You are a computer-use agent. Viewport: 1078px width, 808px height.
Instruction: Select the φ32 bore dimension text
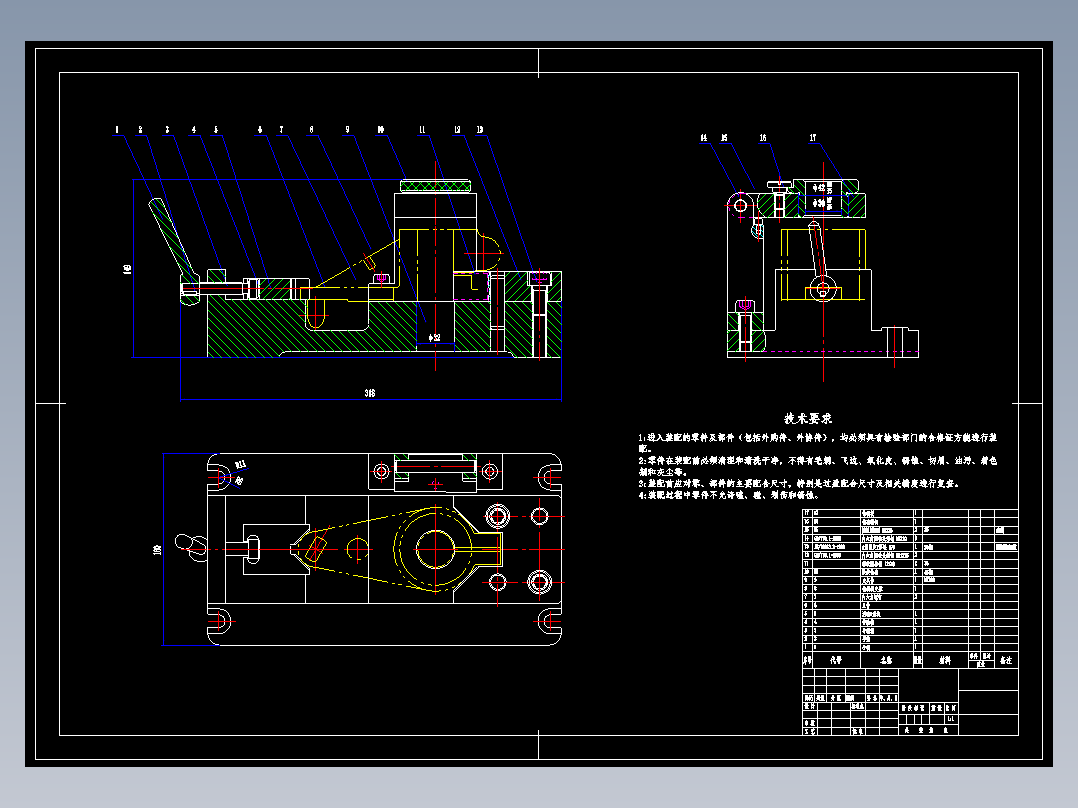(434, 338)
